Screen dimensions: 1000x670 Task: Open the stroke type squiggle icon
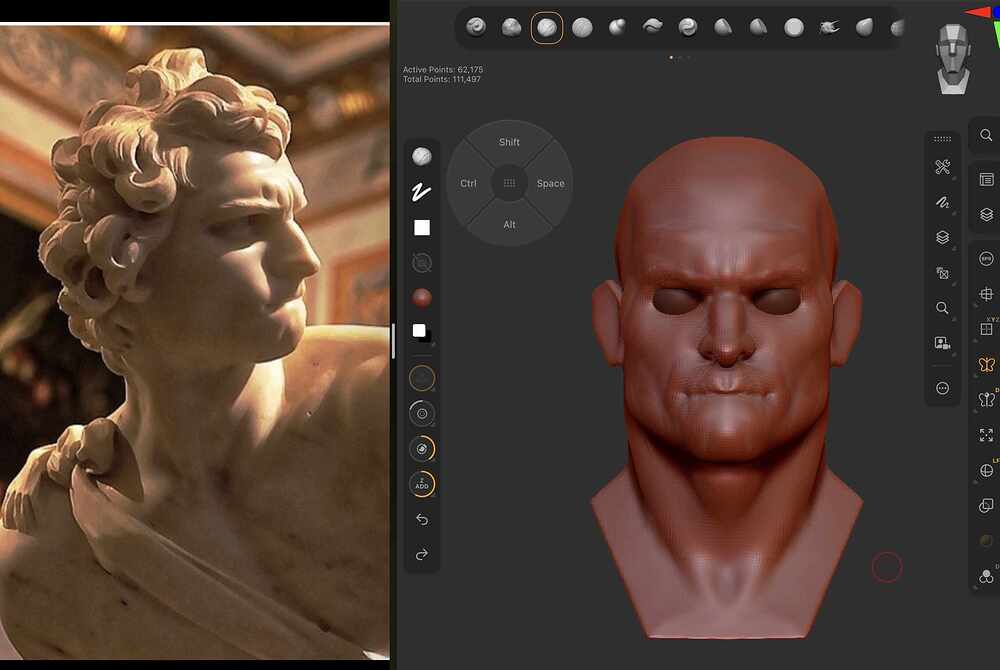(421, 192)
